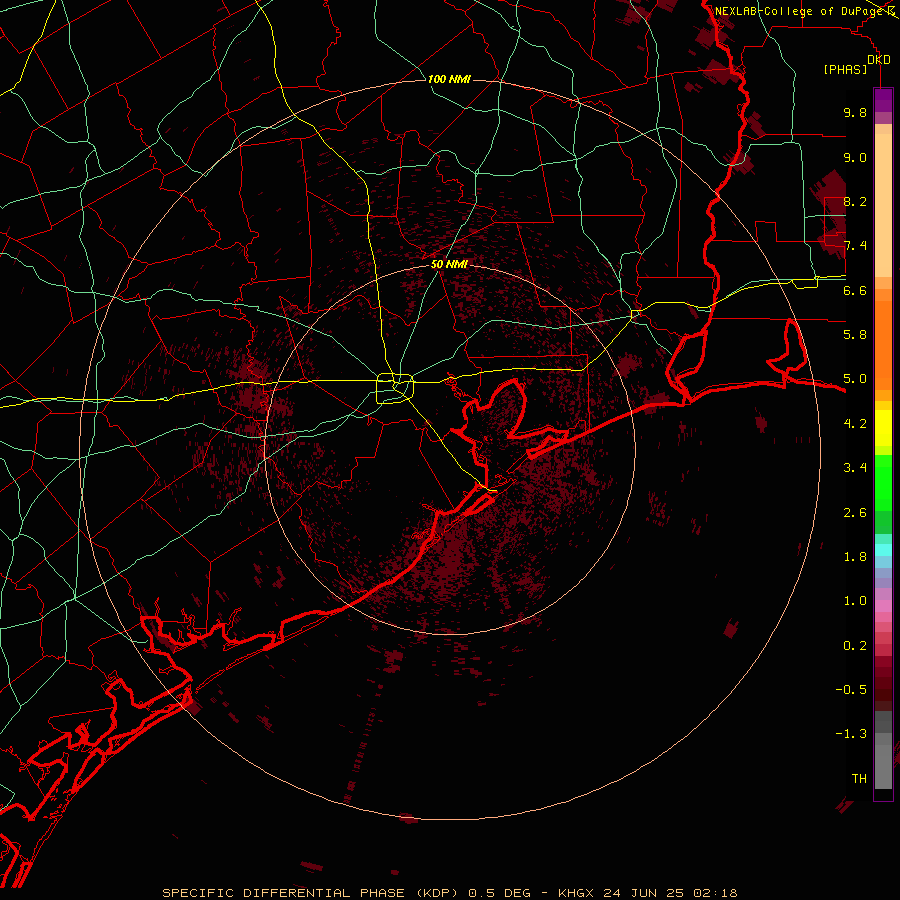Click the 9.8 value on the color scale

(855, 112)
